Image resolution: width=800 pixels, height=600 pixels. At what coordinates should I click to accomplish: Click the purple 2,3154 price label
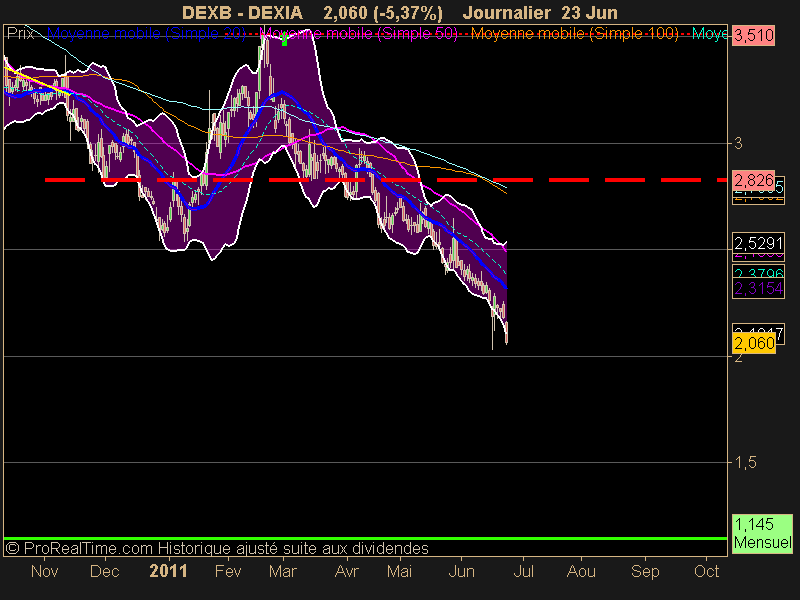coord(758,288)
